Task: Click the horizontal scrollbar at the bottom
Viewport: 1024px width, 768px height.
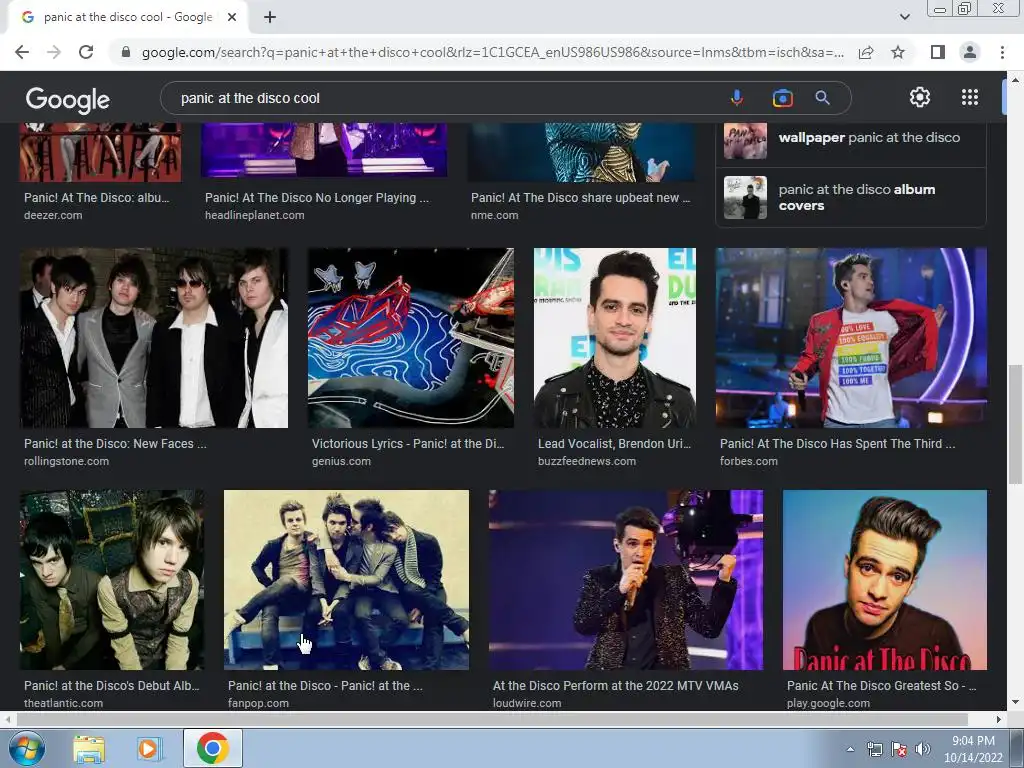Action: [x=490, y=719]
